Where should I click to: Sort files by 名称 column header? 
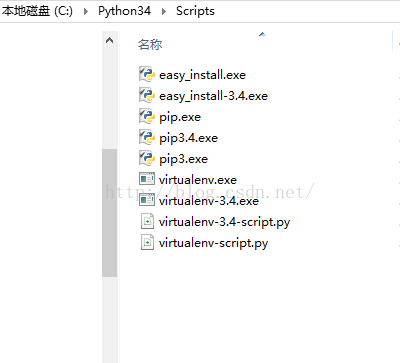coord(150,44)
